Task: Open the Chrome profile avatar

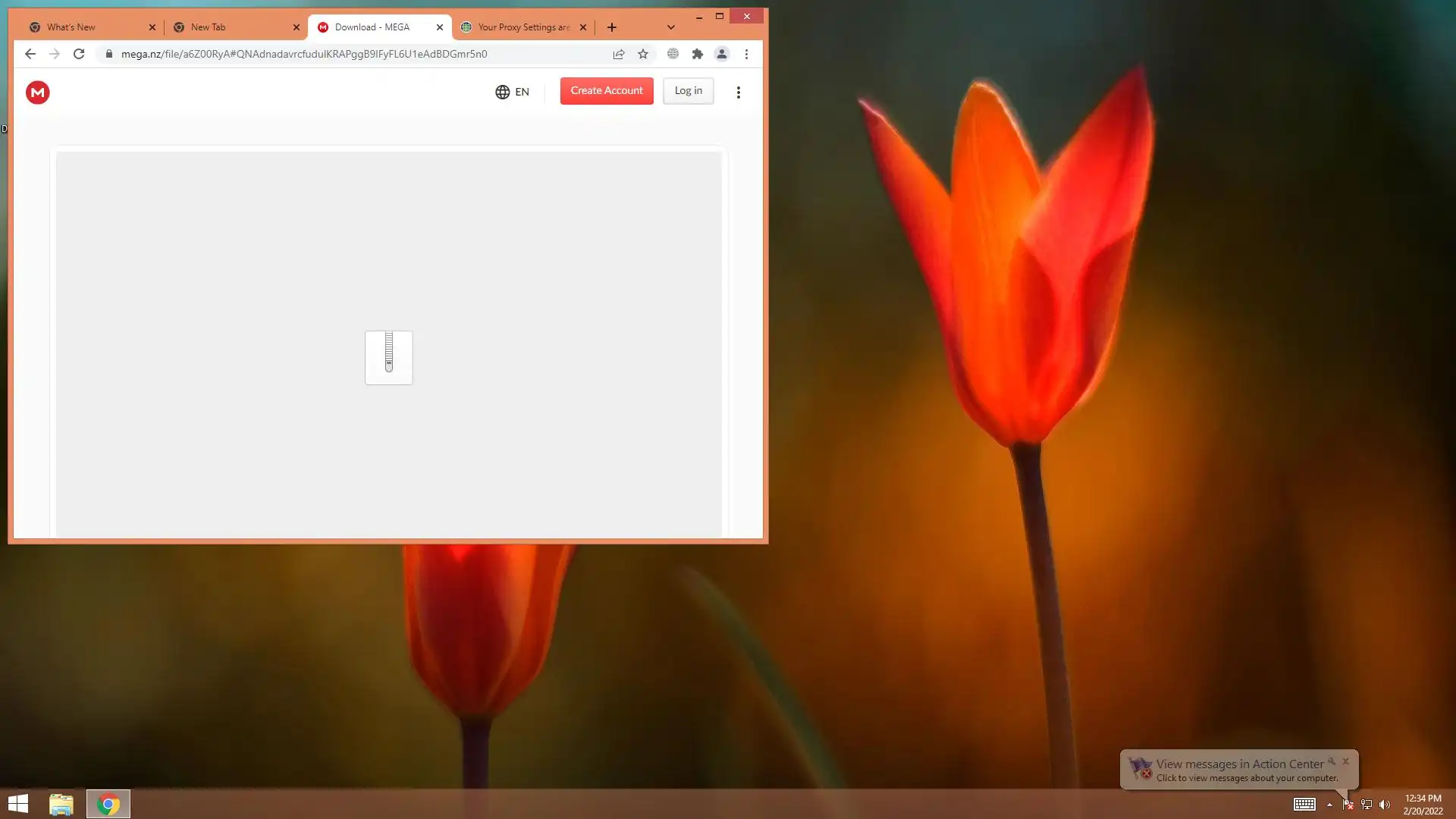Action: (x=722, y=54)
